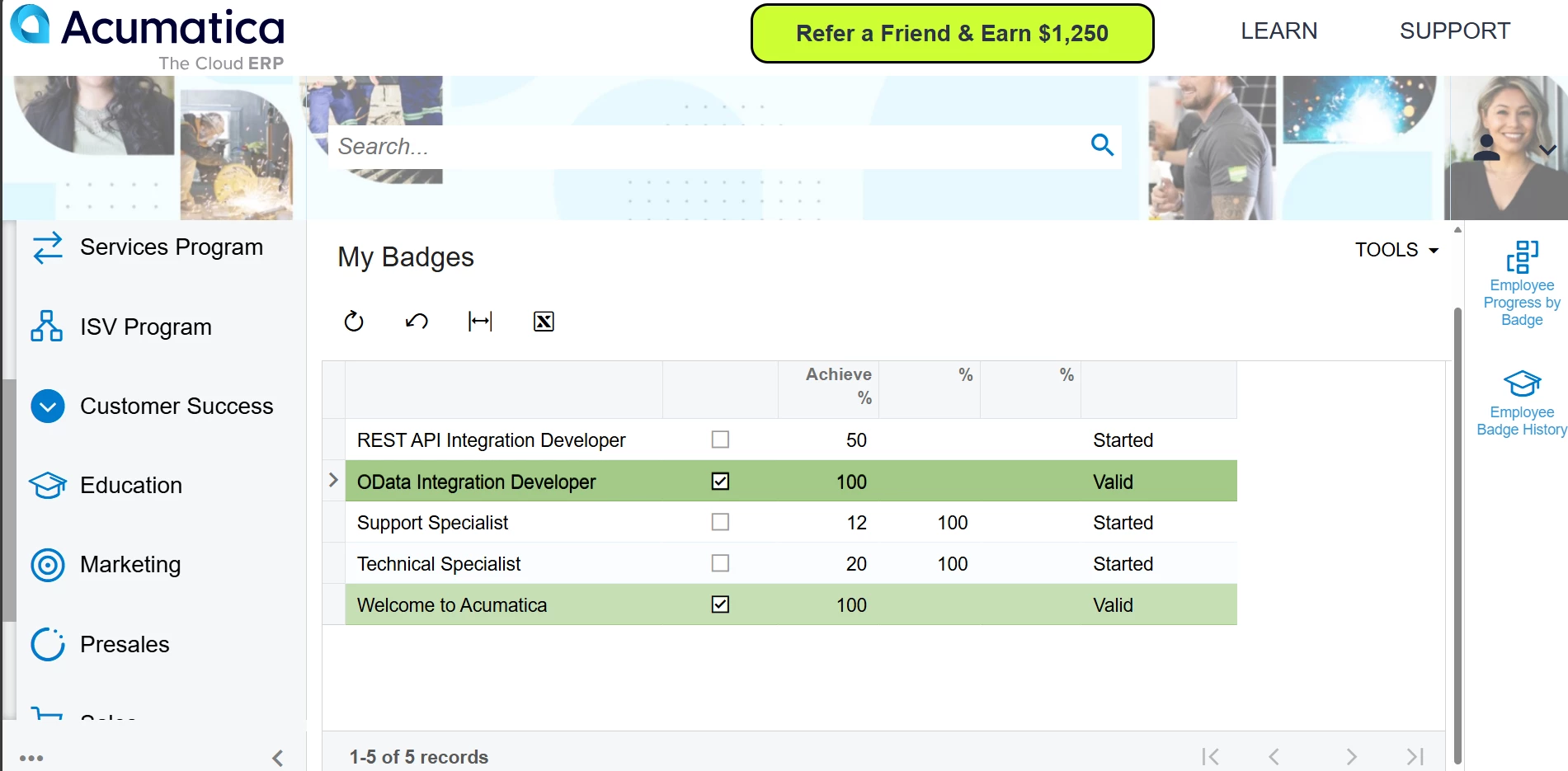Open Employee Progress by Badge icon
Viewport: 1568px width, 771px height.
tap(1522, 256)
